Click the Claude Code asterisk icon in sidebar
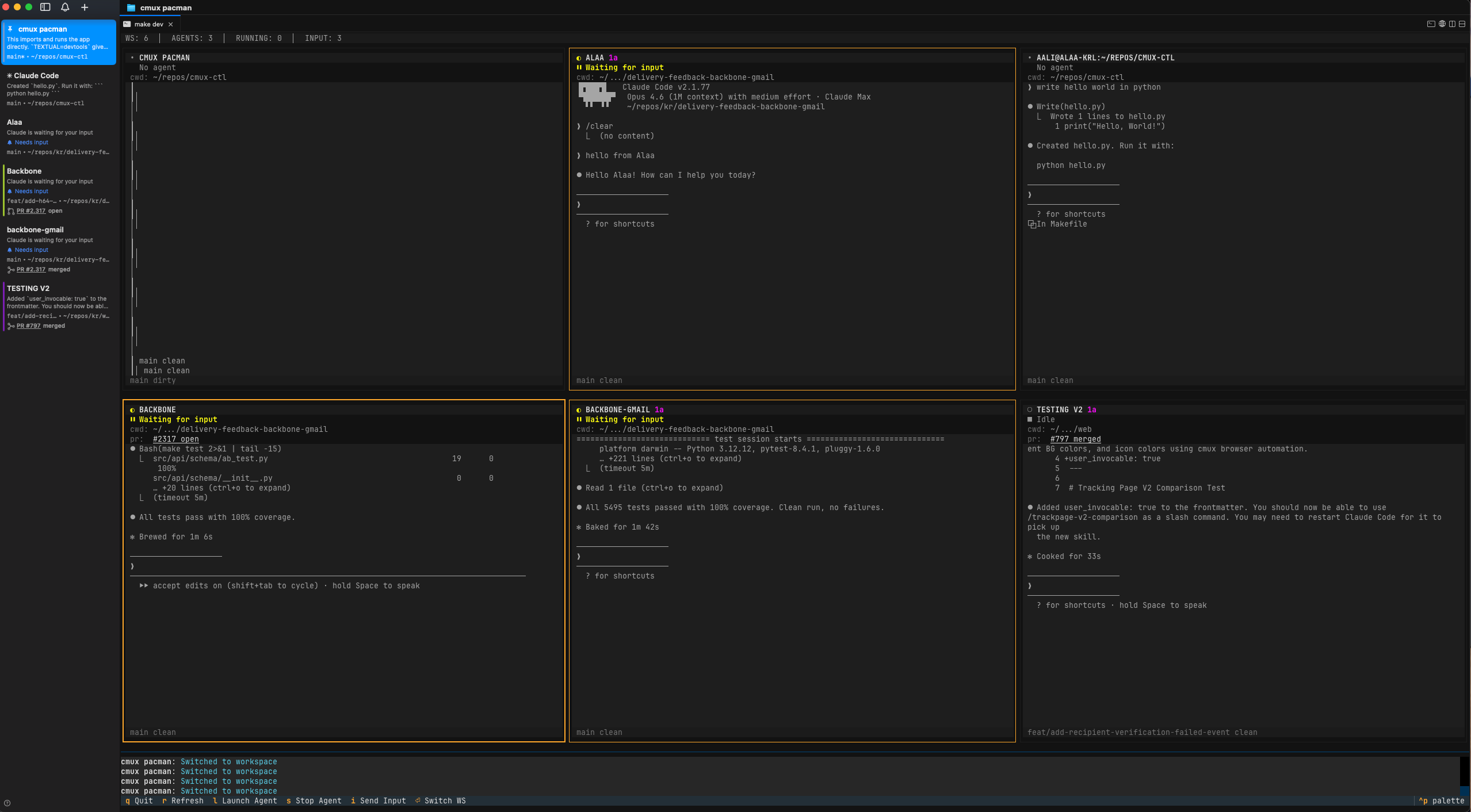The image size is (1471, 812). (x=10, y=75)
